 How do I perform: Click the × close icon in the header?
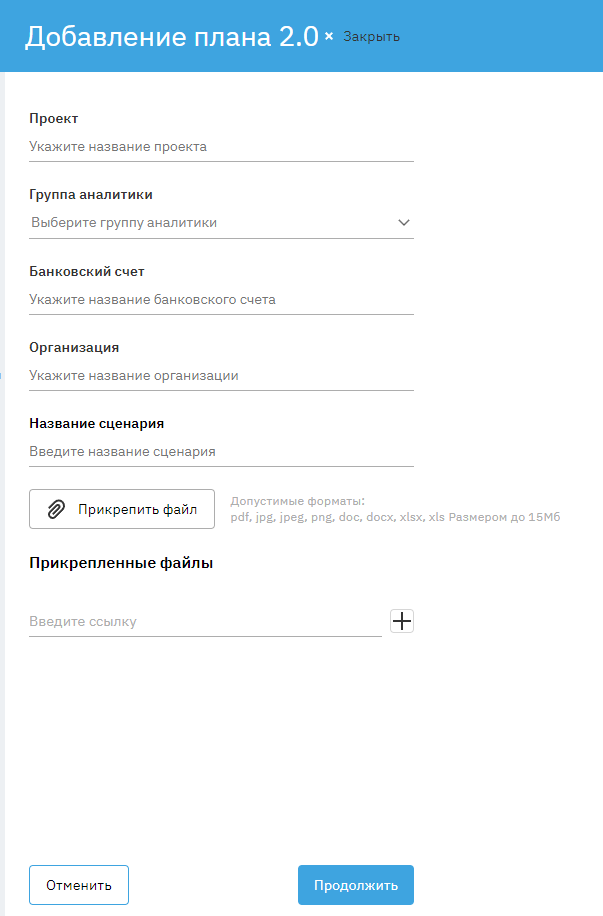pos(329,37)
